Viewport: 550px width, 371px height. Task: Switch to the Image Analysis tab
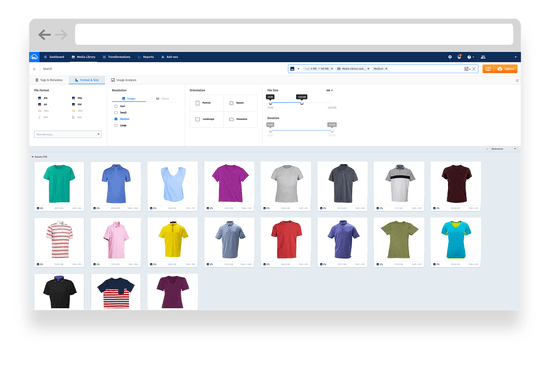[123, 80]
